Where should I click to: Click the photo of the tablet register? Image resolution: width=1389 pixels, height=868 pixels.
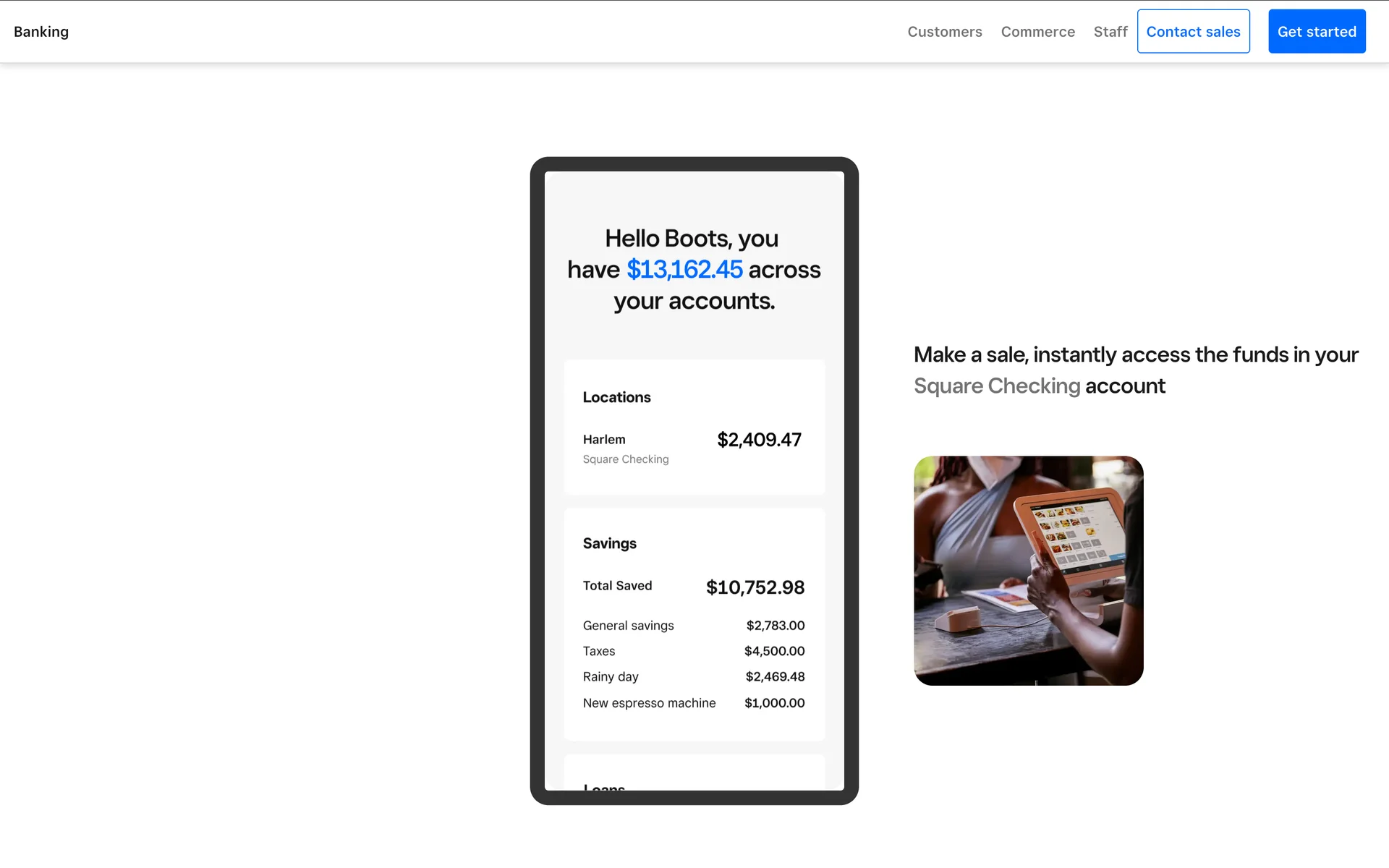(x=1028, y=571)
